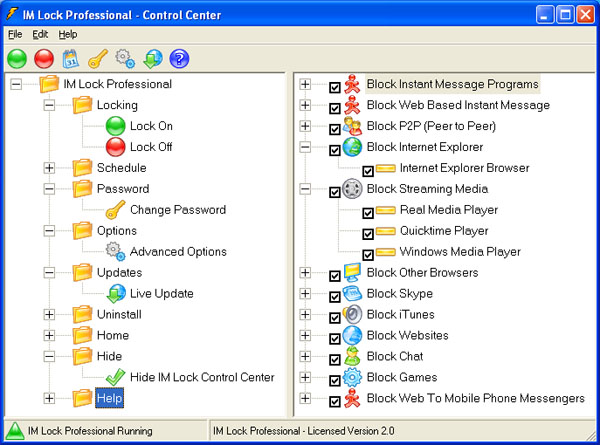The height and width of the screenshot is (445, 600).
Task: Open the Schedule calendar toolbar icon
Action: 71,59
